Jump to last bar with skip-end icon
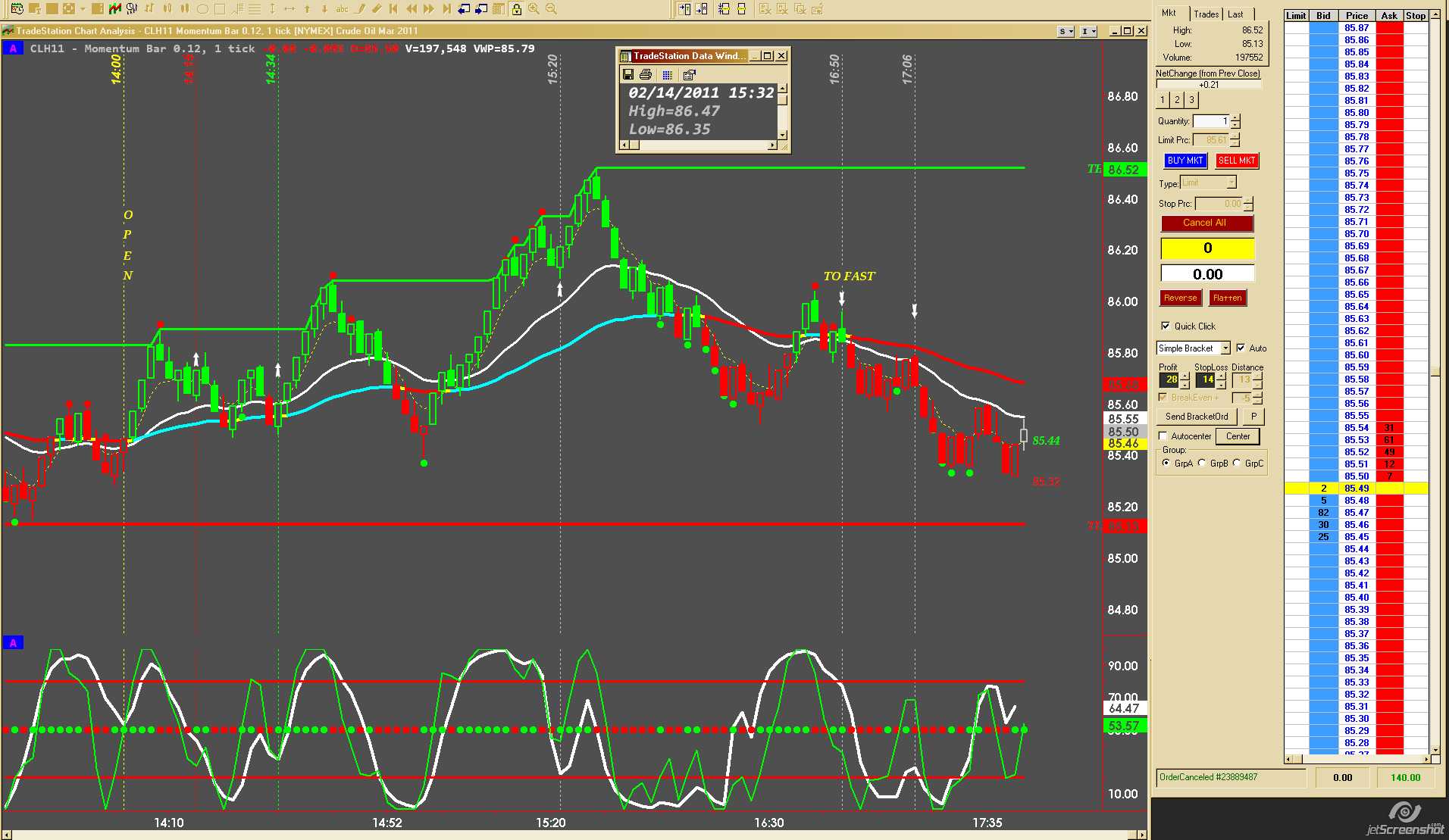 (x=446, y=9)
